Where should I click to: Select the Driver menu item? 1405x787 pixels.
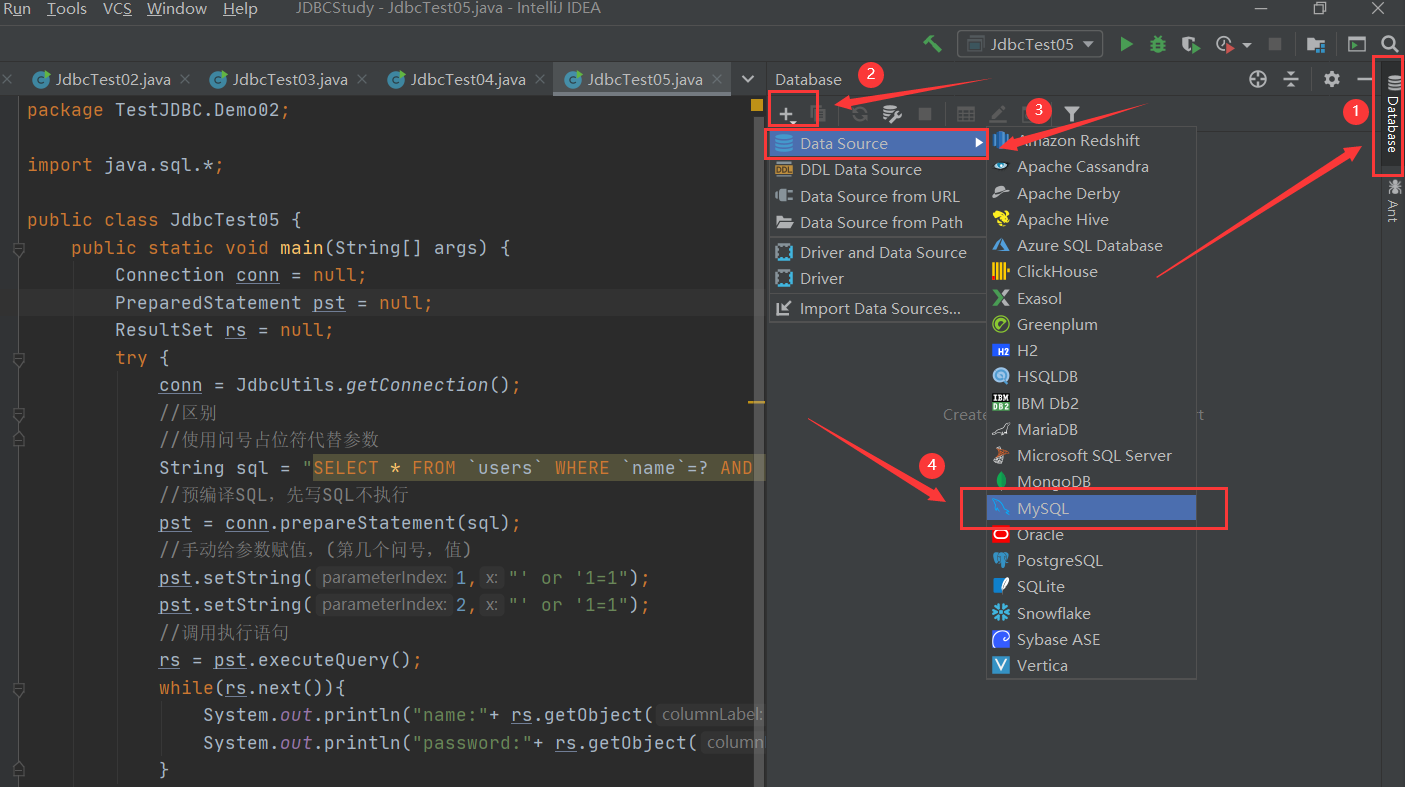tap(877, 278)
